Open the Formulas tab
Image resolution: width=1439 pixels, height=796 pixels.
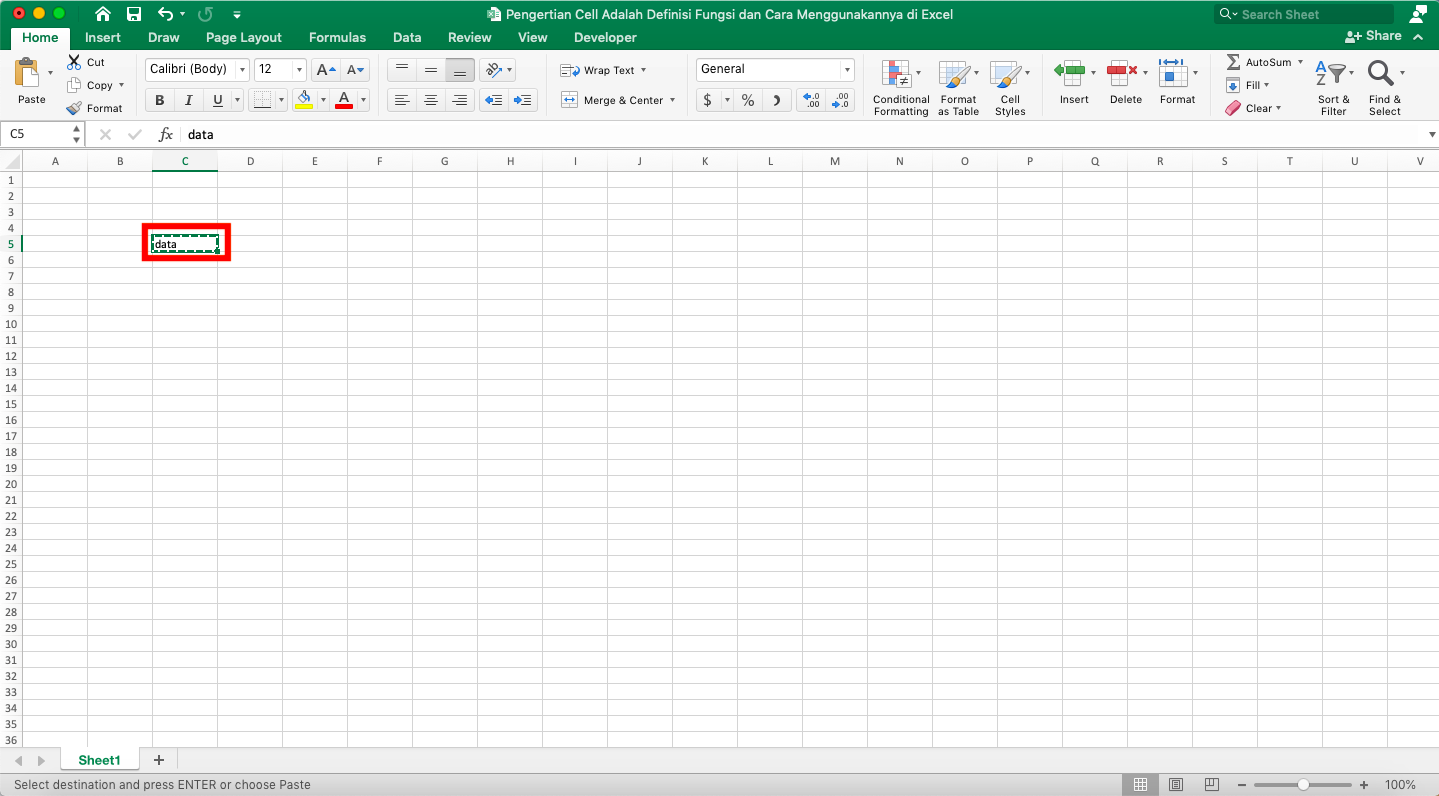click(337, 37)
